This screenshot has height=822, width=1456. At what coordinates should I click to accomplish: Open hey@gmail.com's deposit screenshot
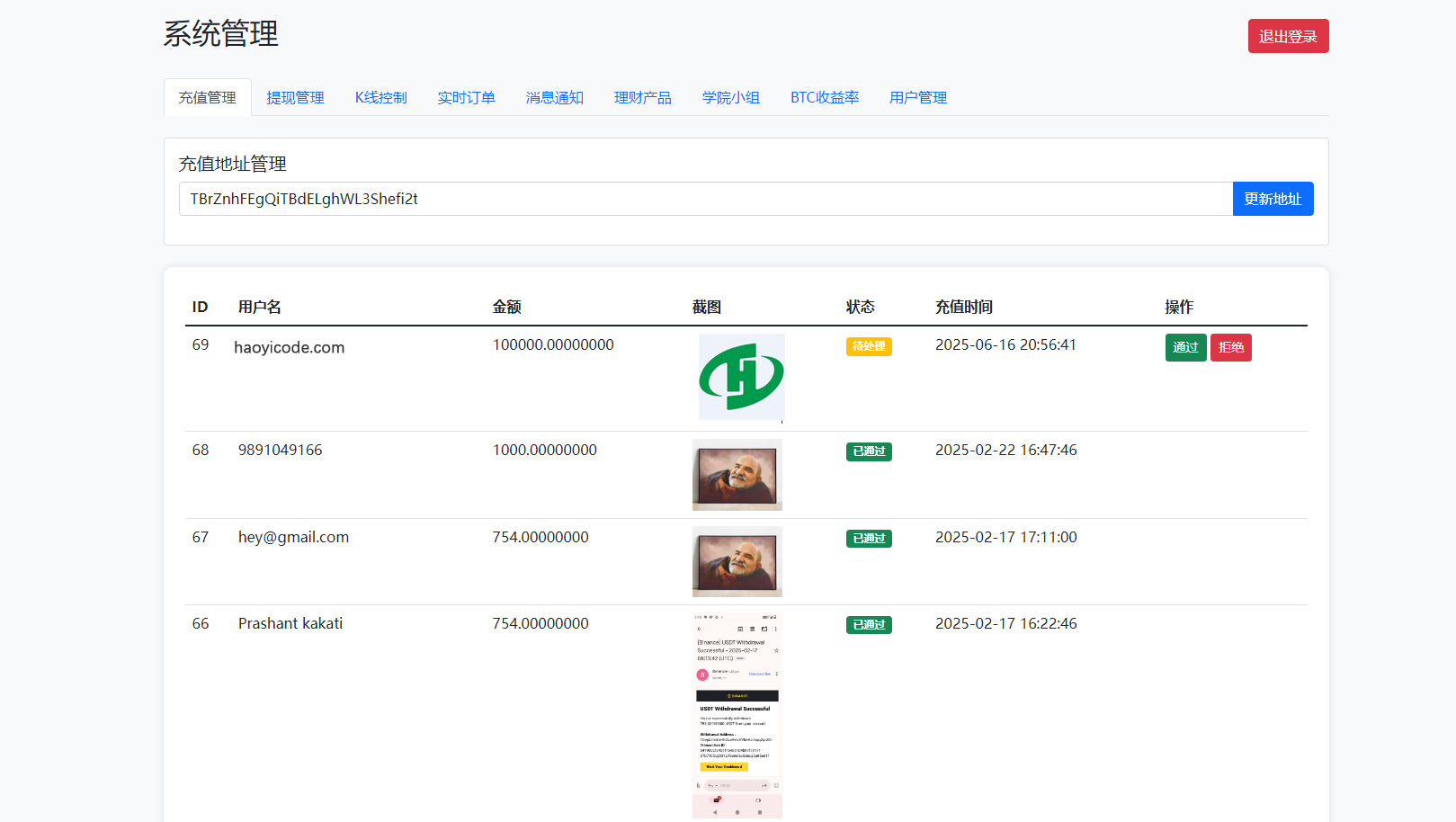click(737, 561)
